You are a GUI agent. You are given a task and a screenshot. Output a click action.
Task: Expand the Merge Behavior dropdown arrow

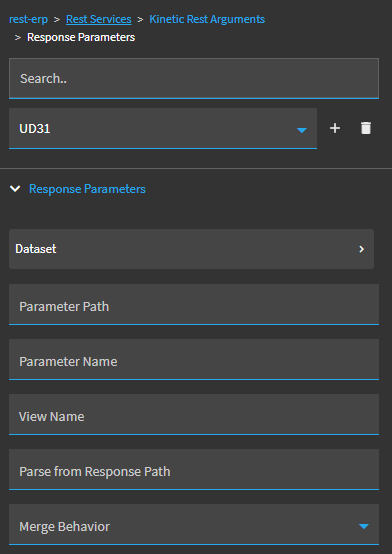point(364,526)
